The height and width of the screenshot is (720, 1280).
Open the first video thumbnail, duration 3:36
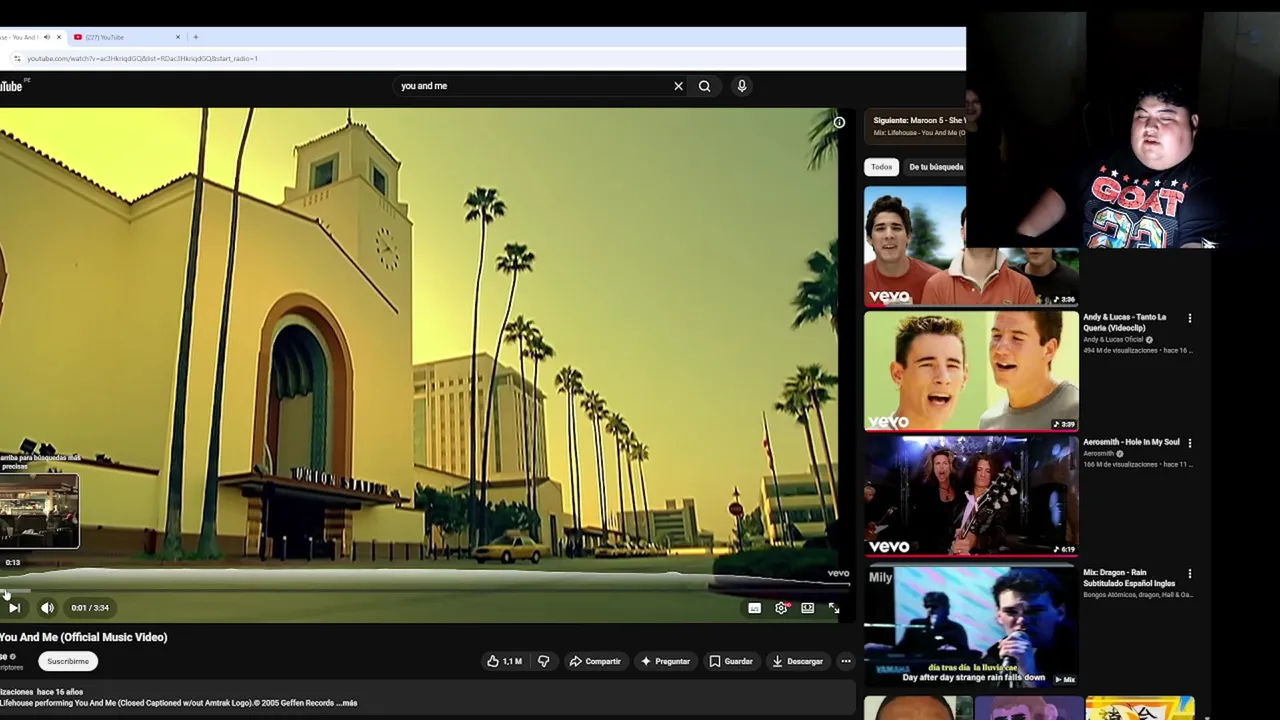point(971,246)
